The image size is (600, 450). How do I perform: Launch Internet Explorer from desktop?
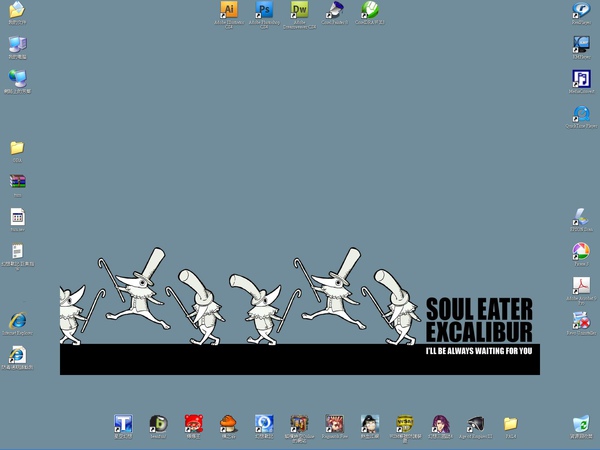tap(18, 320)
